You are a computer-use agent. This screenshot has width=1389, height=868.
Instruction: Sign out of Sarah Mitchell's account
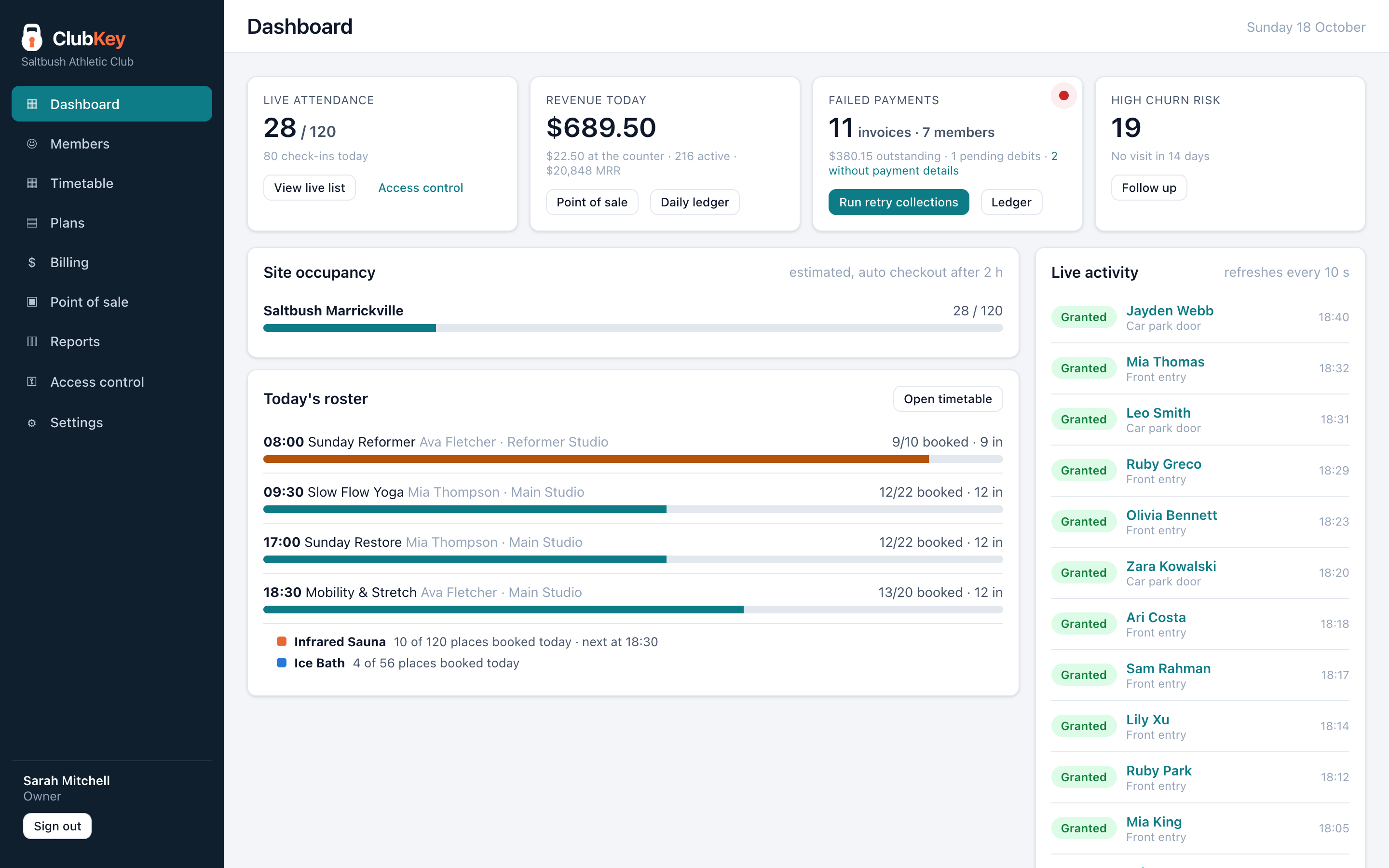click(x=57, y=826)
